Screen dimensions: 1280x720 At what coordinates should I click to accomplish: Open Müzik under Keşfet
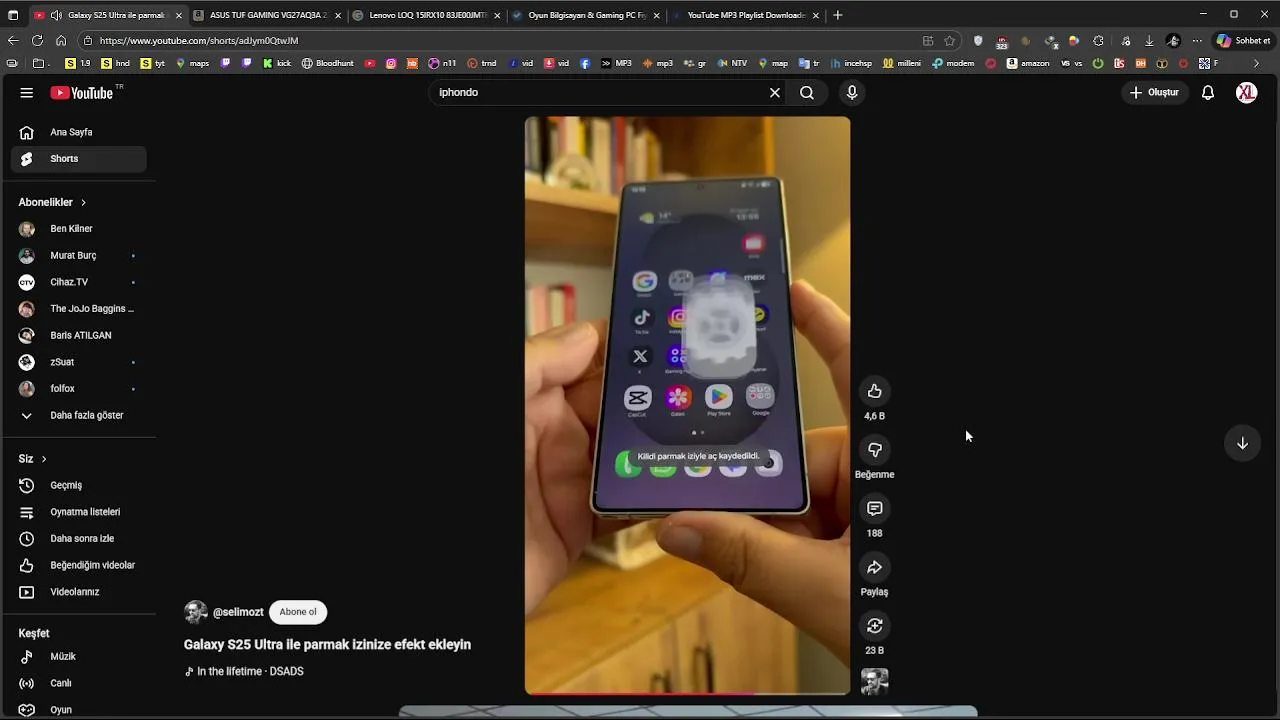point(79,657)
